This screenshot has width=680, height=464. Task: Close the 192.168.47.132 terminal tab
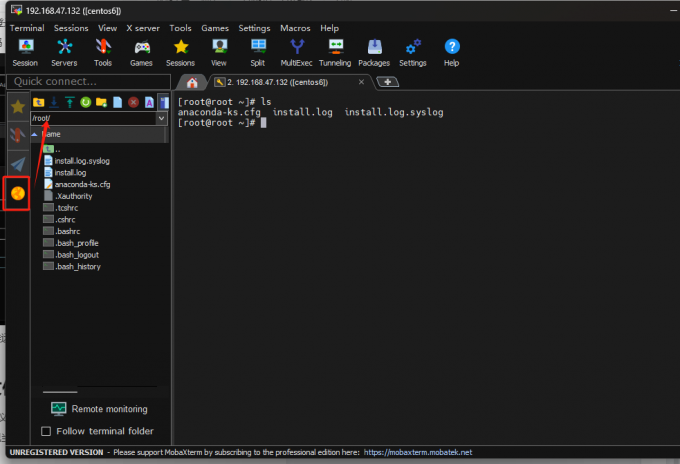coord(361,82)
